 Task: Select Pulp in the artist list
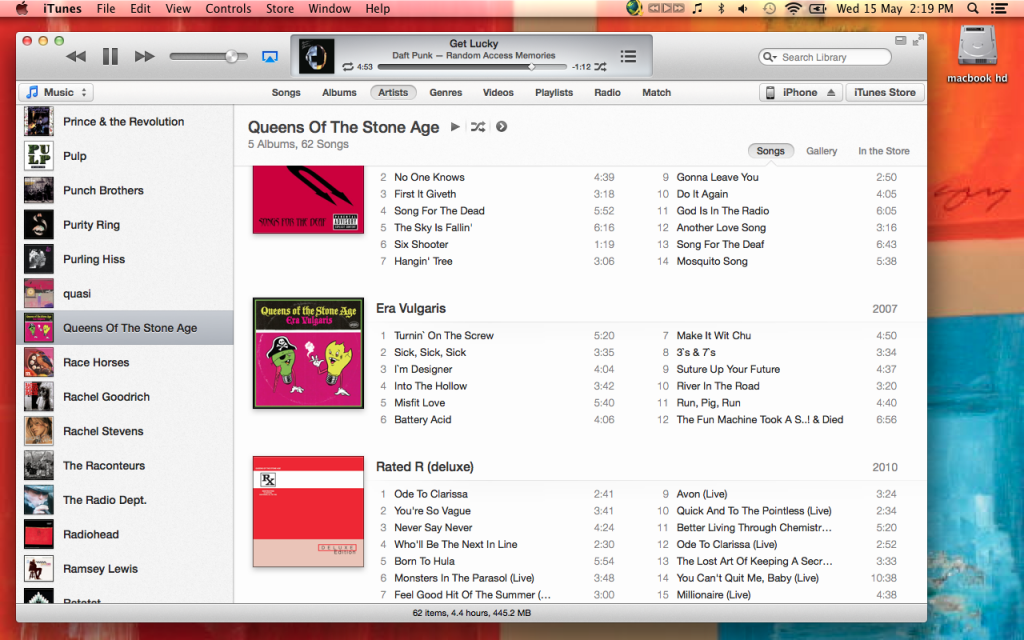pyautogui.click(x=125, y=156)
